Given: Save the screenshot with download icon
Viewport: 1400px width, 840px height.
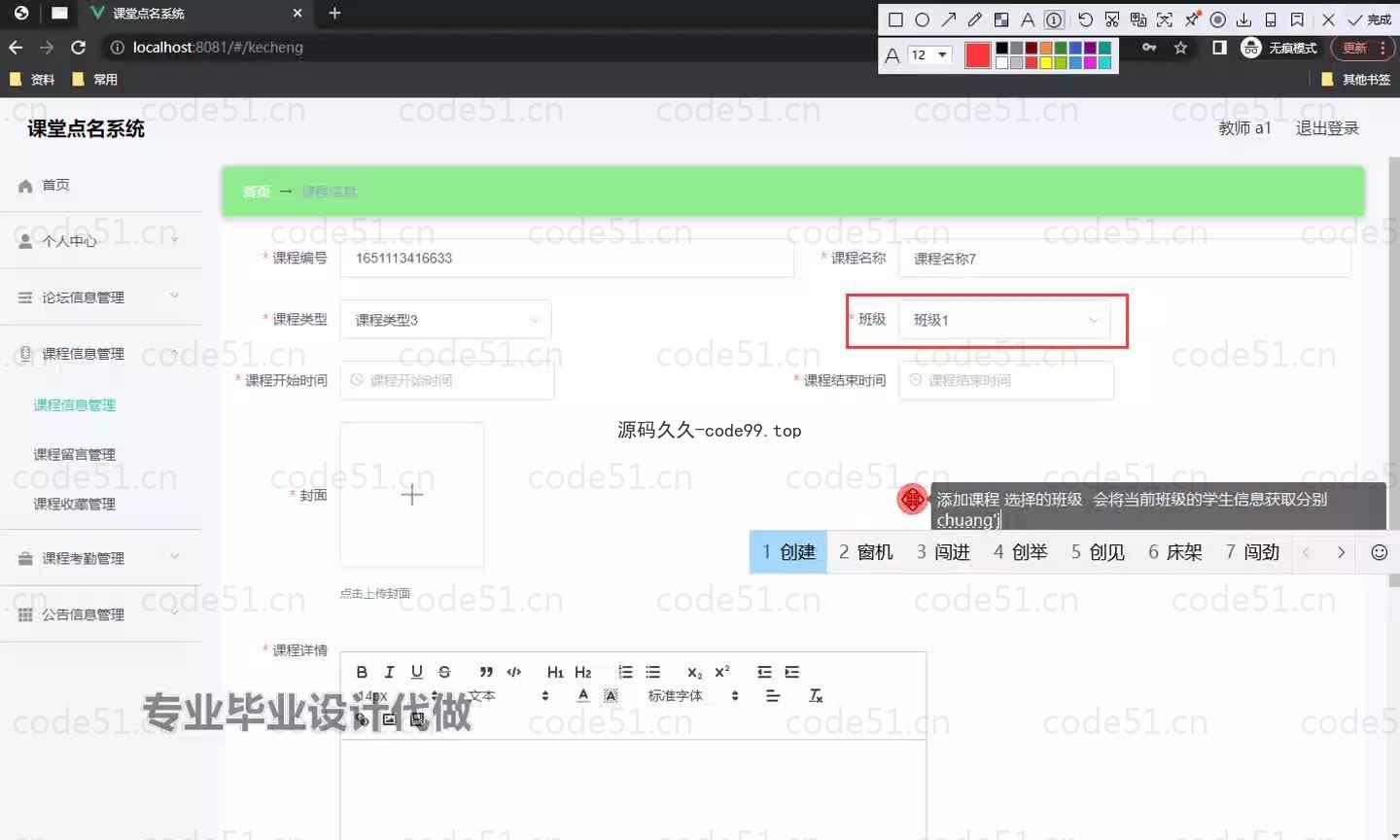Looking at the screenshot, I should (1243, 19).
